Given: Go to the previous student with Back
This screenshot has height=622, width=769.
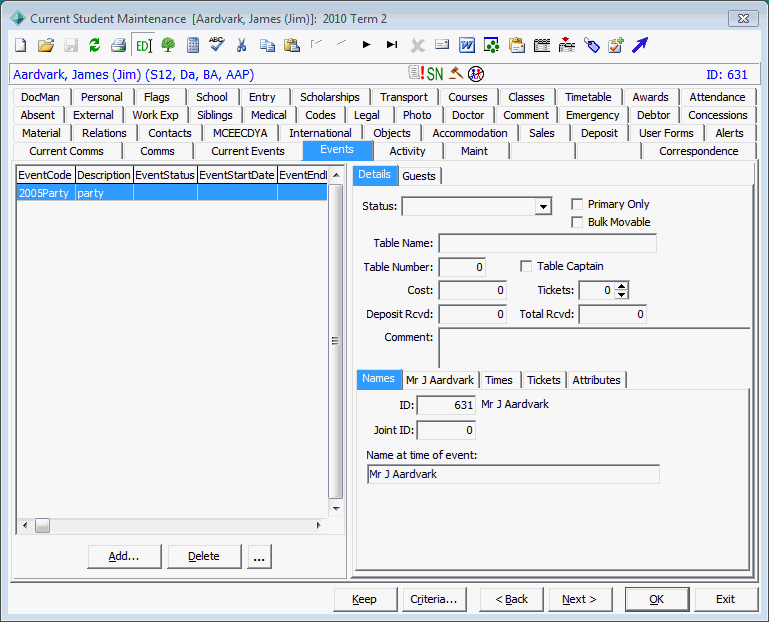Looking at the screenshot, I should (512, 599).
